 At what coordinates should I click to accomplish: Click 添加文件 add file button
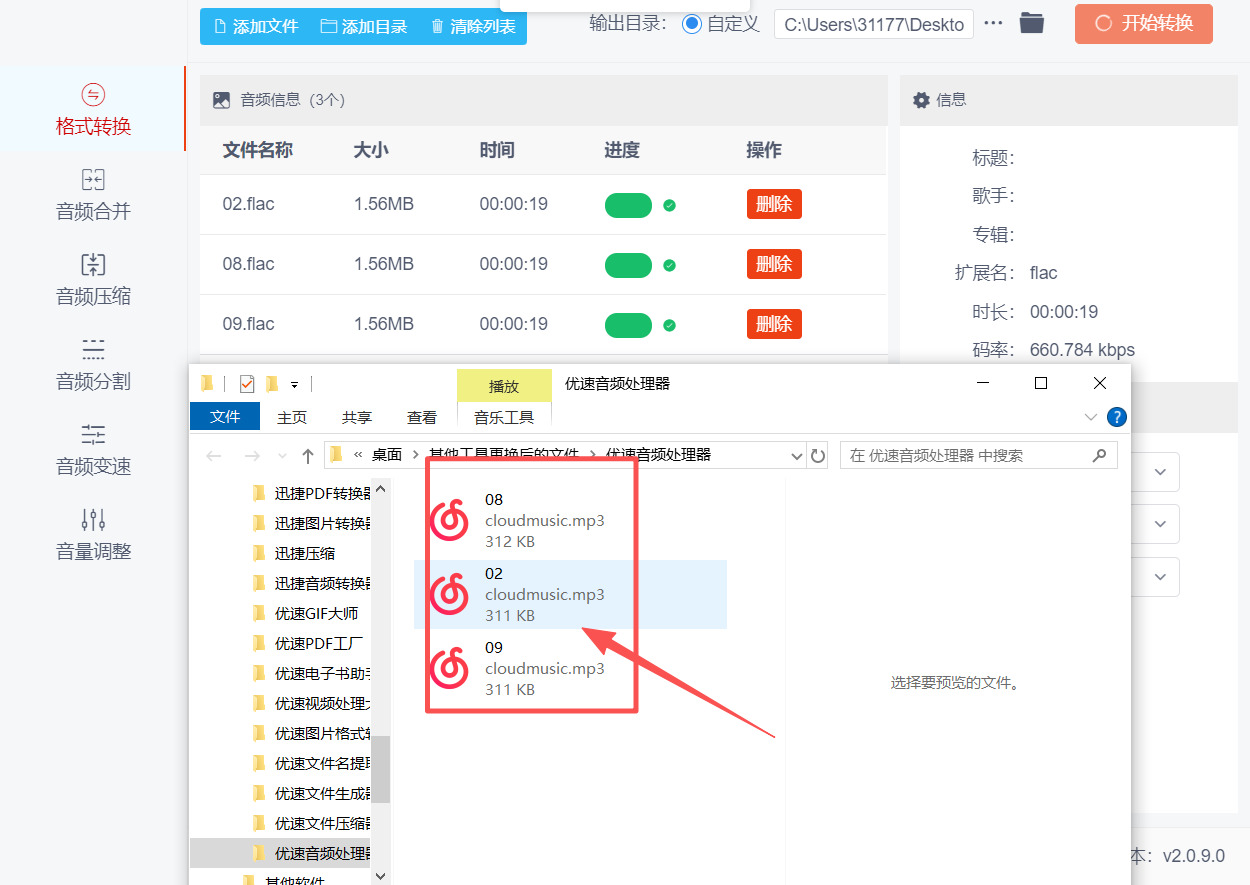[256, 26]
